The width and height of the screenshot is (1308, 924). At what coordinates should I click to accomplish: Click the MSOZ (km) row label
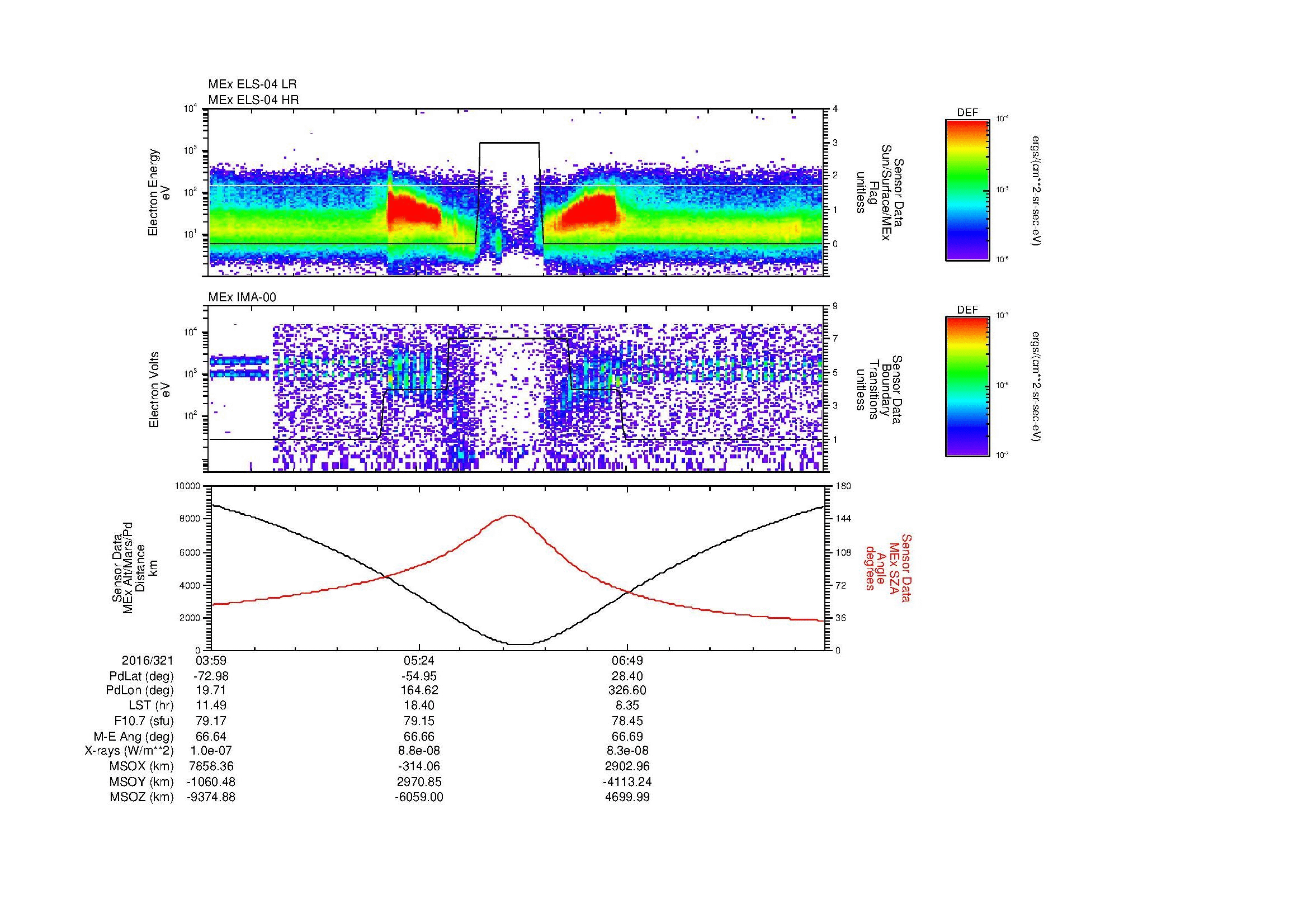click(x=141, y=797)
